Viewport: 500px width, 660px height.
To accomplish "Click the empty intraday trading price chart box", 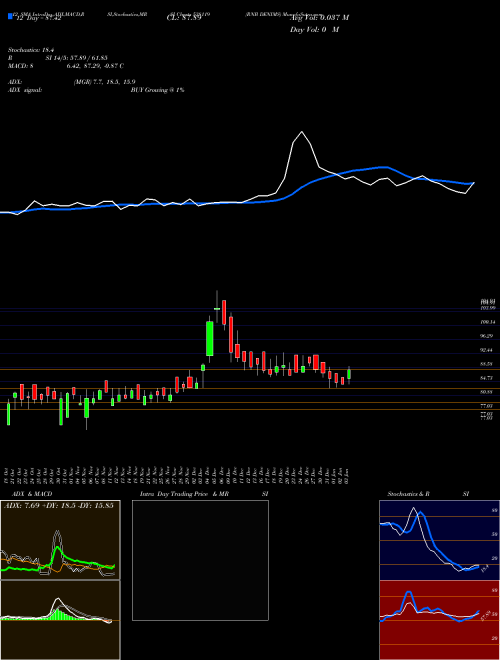I will pos(200,560).
